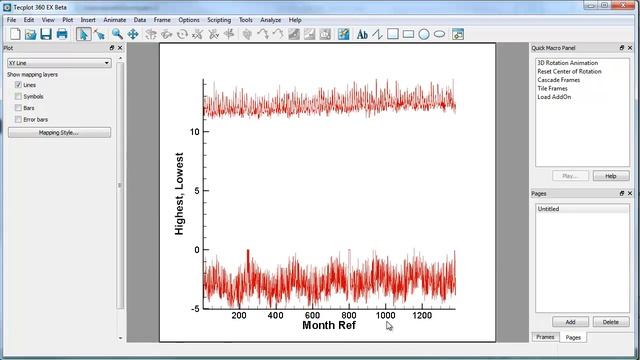Select the Selector arrow tool
Screen dimensions: 640x360
click(x=83, y=34)
